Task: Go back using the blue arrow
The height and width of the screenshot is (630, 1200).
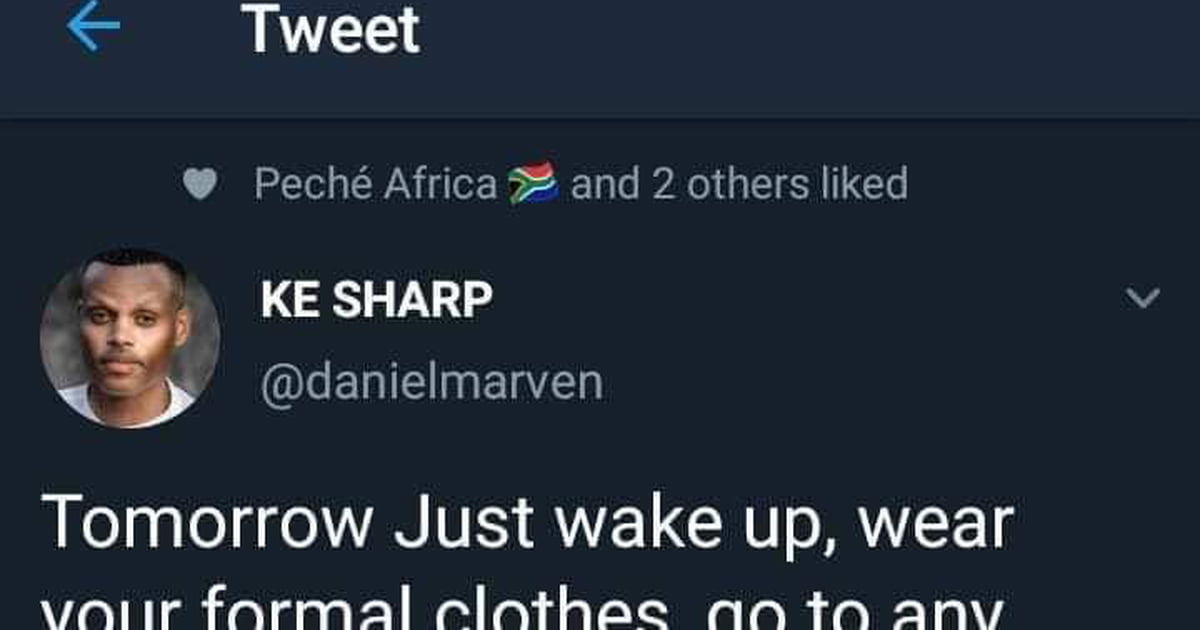Action: (x=93, y=28)
